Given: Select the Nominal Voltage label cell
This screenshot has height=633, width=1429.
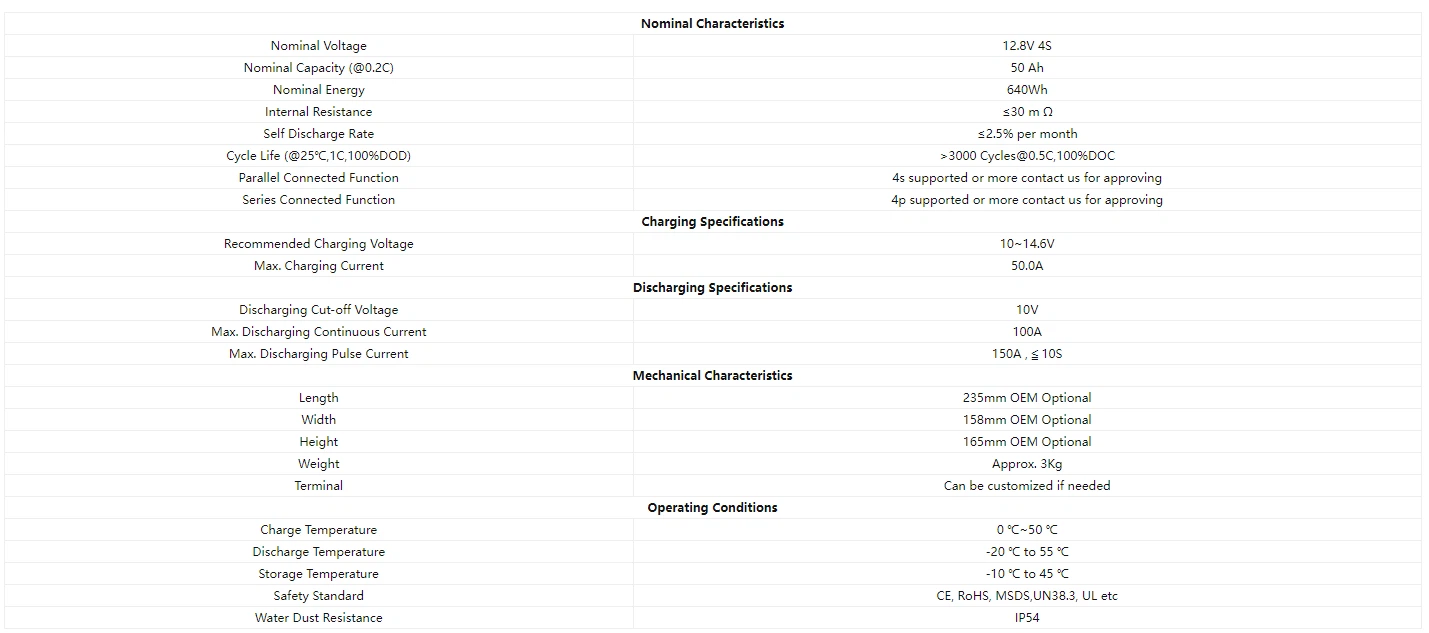Looking at the screenshot, I should [x=318, y=46].
